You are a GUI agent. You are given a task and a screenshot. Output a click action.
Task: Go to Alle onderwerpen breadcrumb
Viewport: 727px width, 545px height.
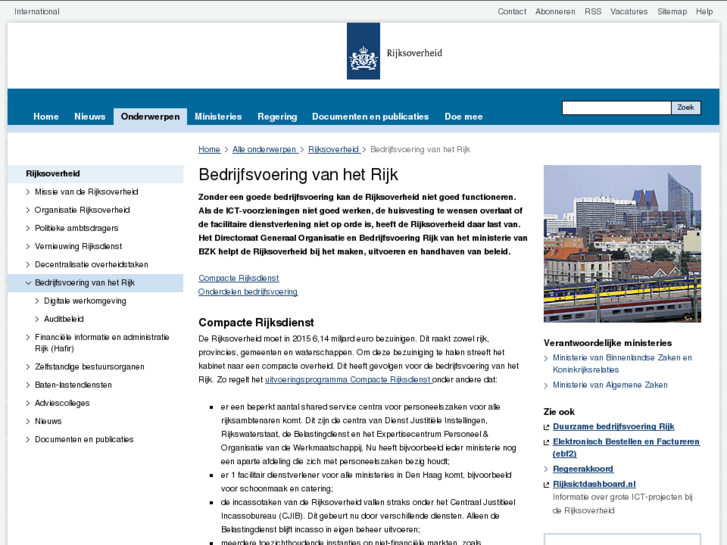(264, 149)
